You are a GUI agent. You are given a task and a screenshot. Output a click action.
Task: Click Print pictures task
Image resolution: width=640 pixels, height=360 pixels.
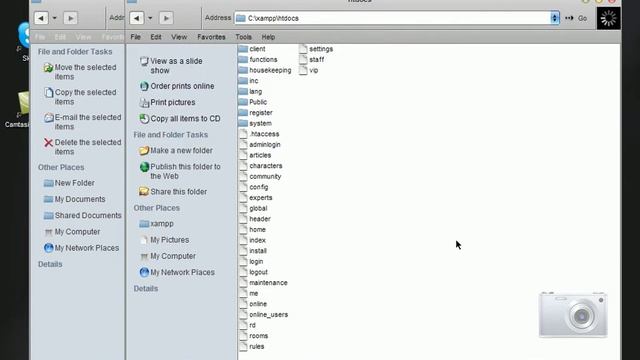167,102
